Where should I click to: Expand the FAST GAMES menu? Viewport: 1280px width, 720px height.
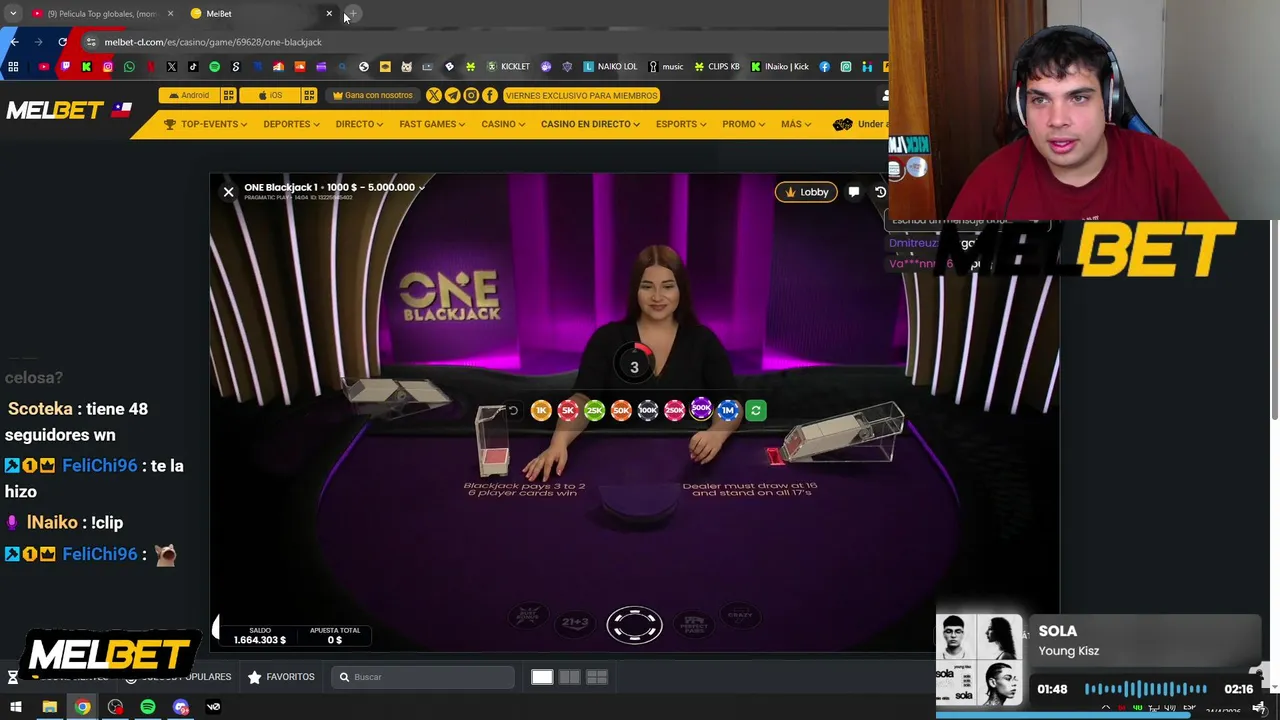(432, 124)
